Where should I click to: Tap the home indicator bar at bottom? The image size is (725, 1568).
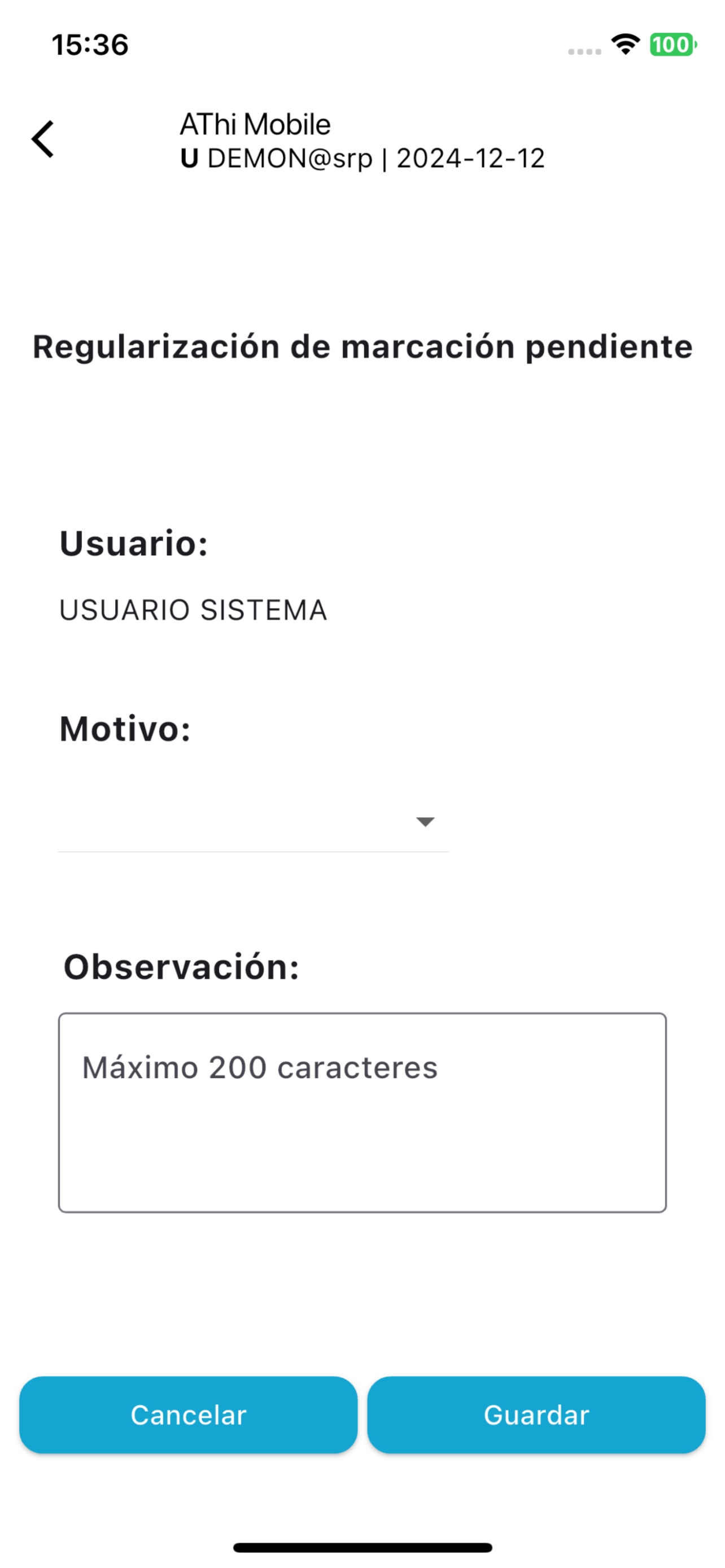coord(362,1547)
